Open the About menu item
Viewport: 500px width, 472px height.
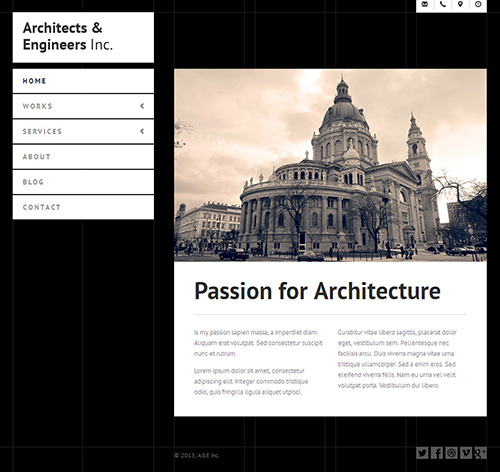pyautogui.click(x=83, y=157)
